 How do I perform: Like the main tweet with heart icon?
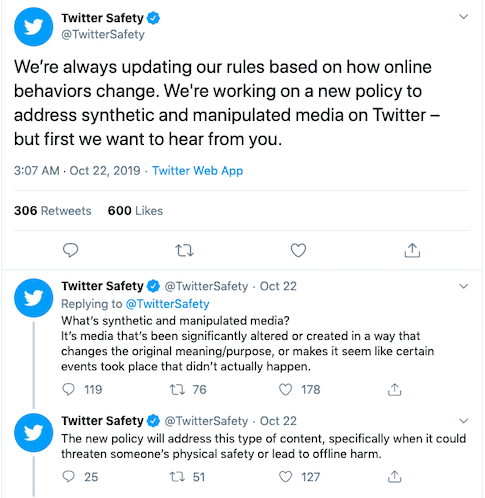298,250
